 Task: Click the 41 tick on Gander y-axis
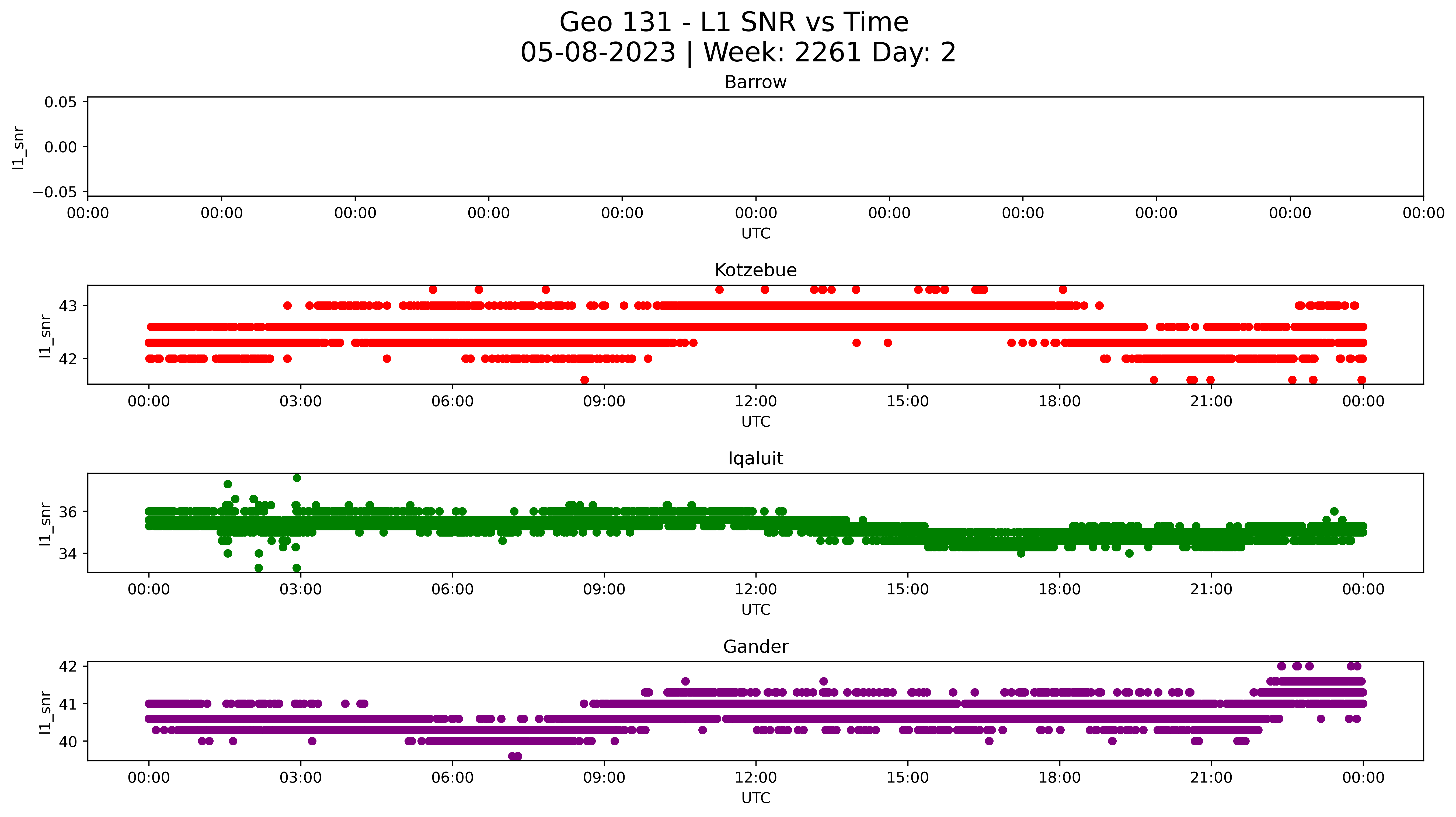point(68,704)
